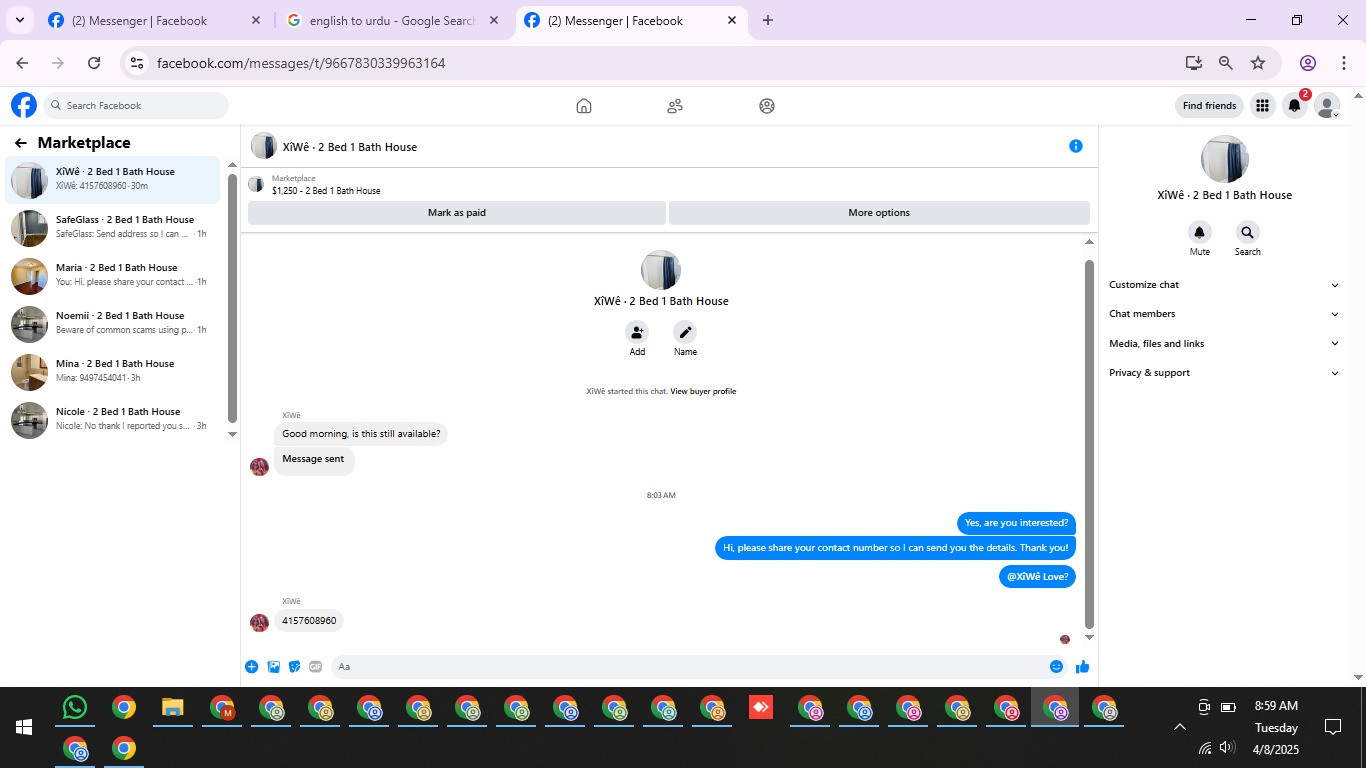Open a new Chrome tab
This screenshot has height=768, width=1366.
(x=768, y=20)
